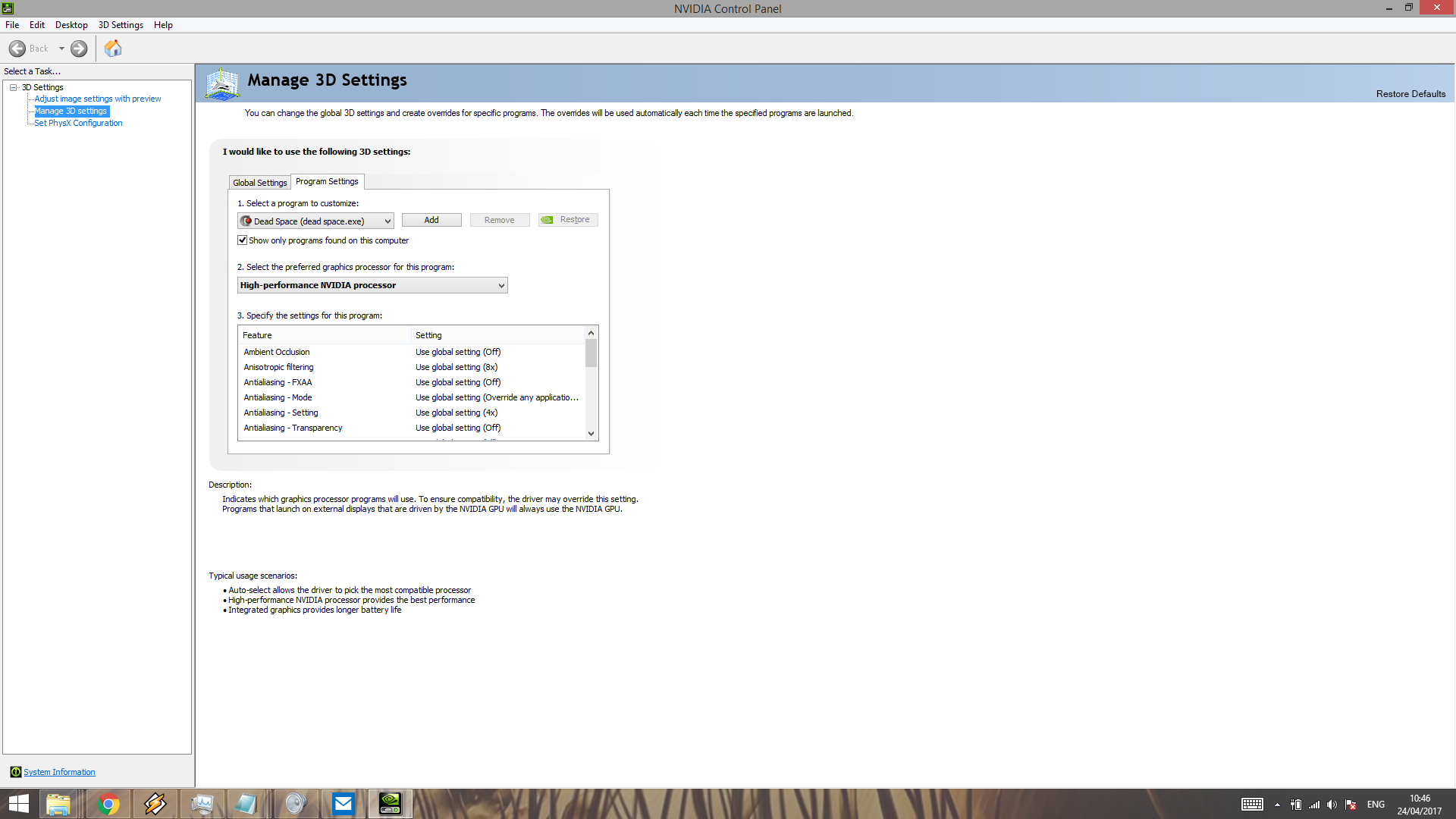The height and width of the screenshot is (819, 1456).
Task: Switch to the Global Settings tab
Action: pos(260,183)
